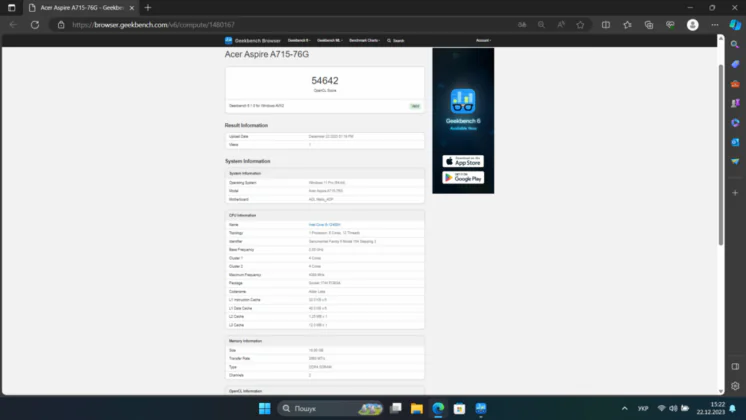Open the user profile avatar
746x420 pixels.
point(693,25)
